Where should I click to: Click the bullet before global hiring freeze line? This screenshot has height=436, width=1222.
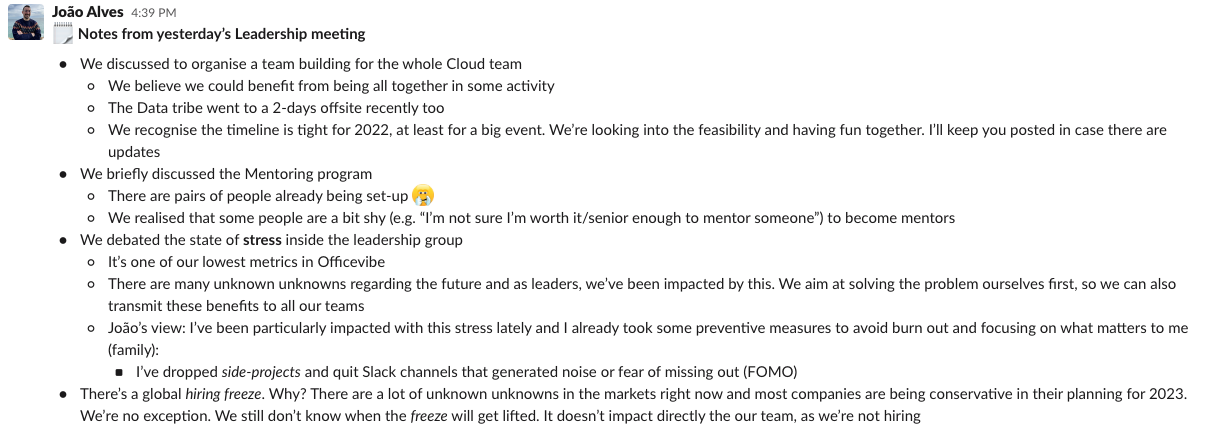(63, 394)
